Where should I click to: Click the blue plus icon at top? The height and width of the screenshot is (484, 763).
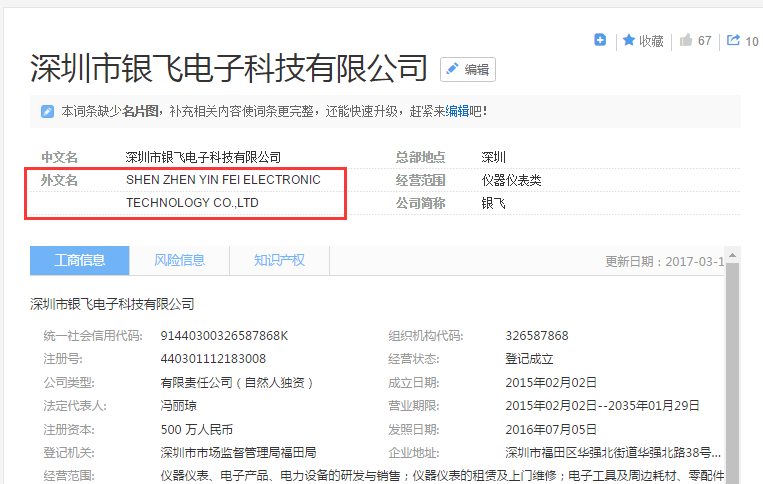pyautogui.click(x=600, y=40)
